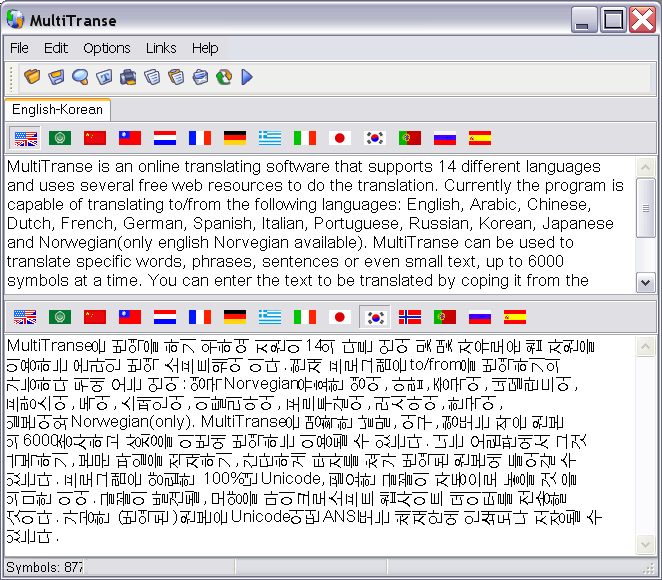Toggle the selected Korean target flag
Screen dimensions: 662x580
(x=375, y=317)
